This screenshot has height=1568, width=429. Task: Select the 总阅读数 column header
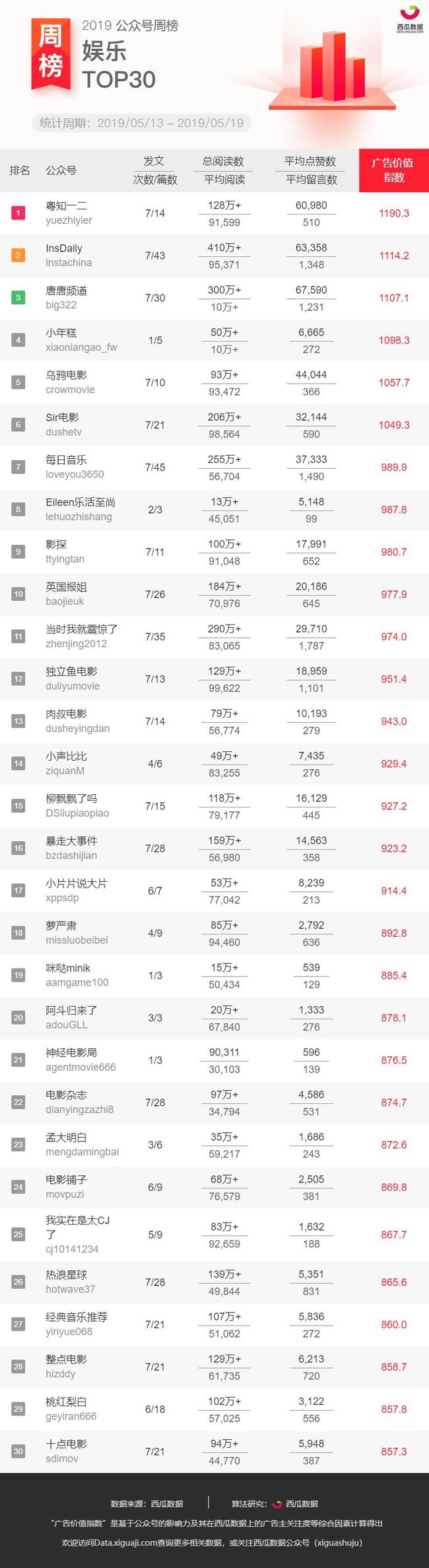[223, 162]
